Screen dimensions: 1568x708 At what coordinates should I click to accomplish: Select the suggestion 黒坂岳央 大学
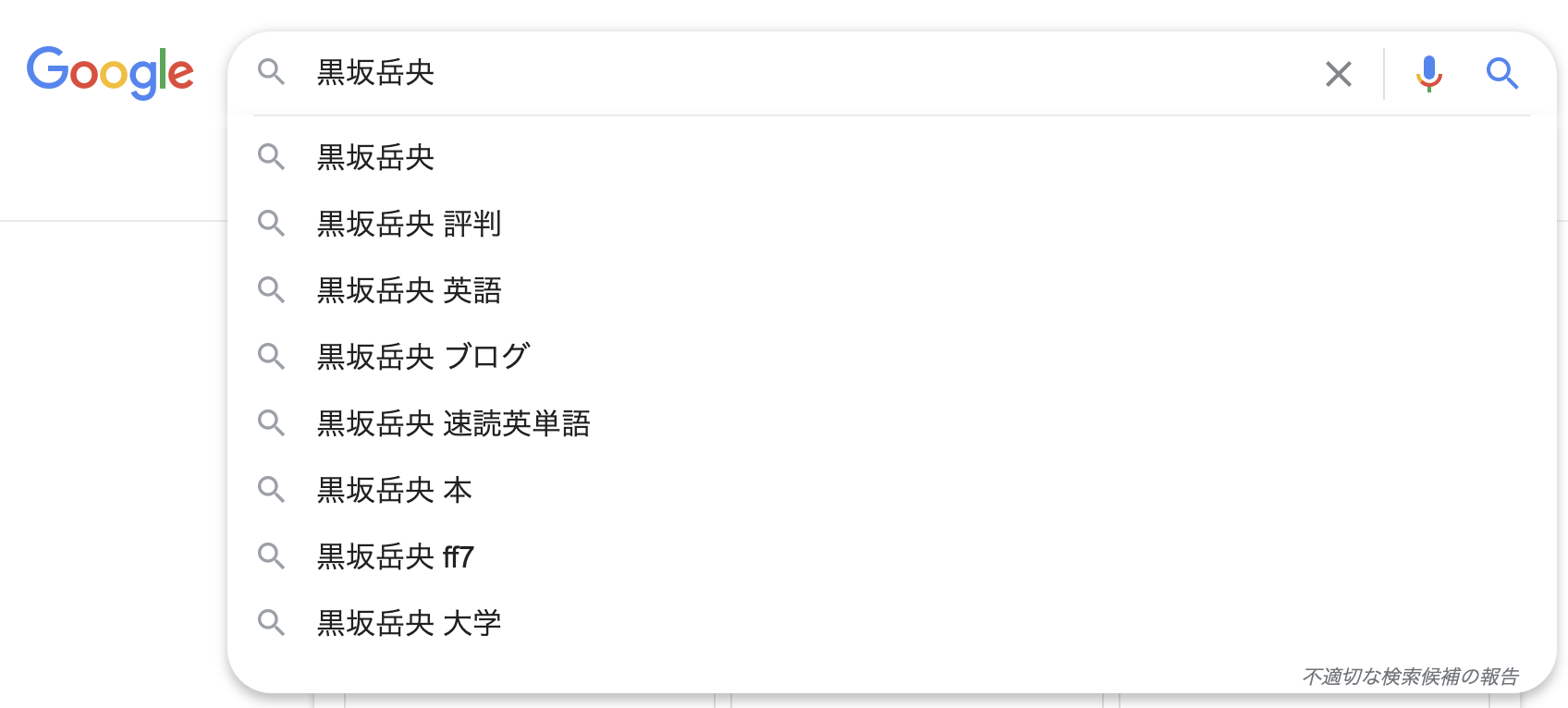click(892, 623)
